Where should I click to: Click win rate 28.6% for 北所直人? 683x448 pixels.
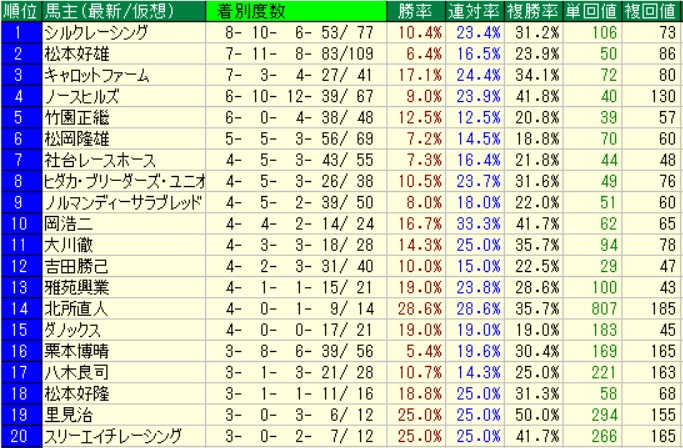[420, 309]
